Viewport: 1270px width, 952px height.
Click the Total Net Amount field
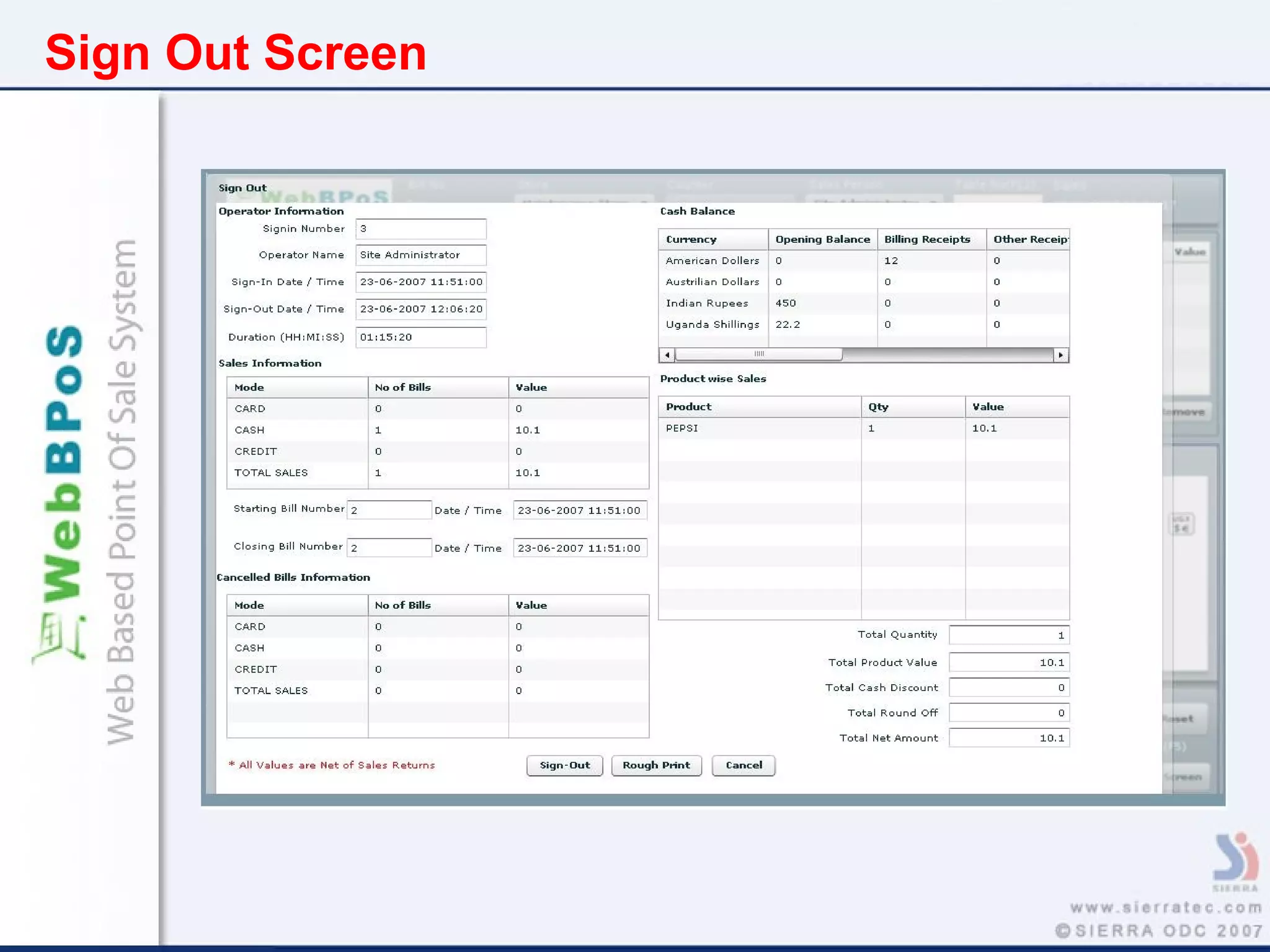point(1009,738)
